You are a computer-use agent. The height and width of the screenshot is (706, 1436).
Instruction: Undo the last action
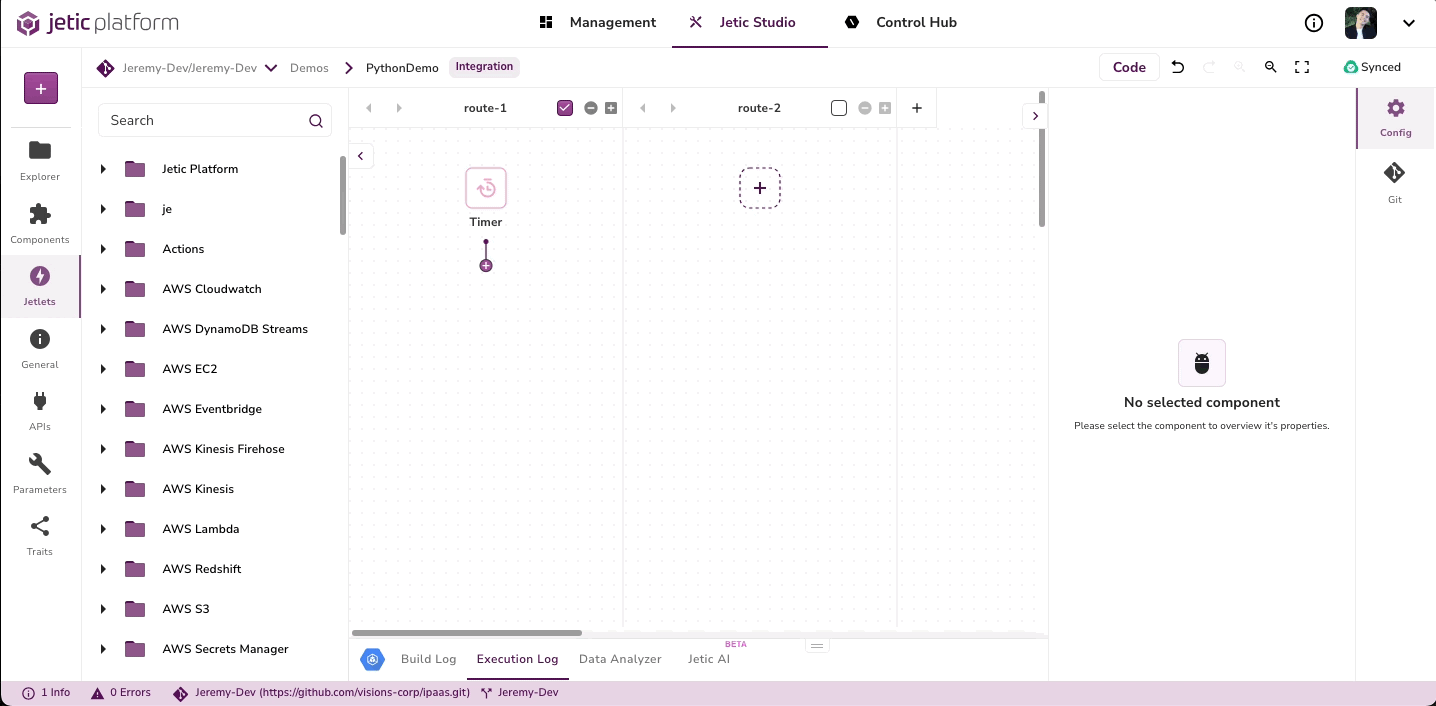click(x=1178, y=67)
